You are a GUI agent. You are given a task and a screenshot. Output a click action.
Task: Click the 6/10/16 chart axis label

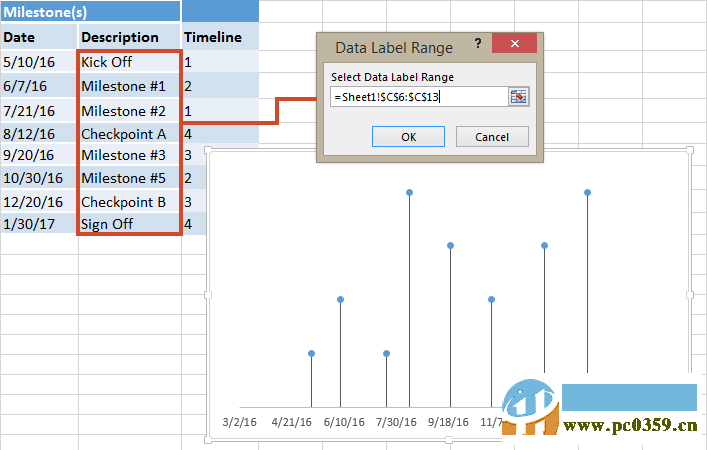[x=344, y=422]
